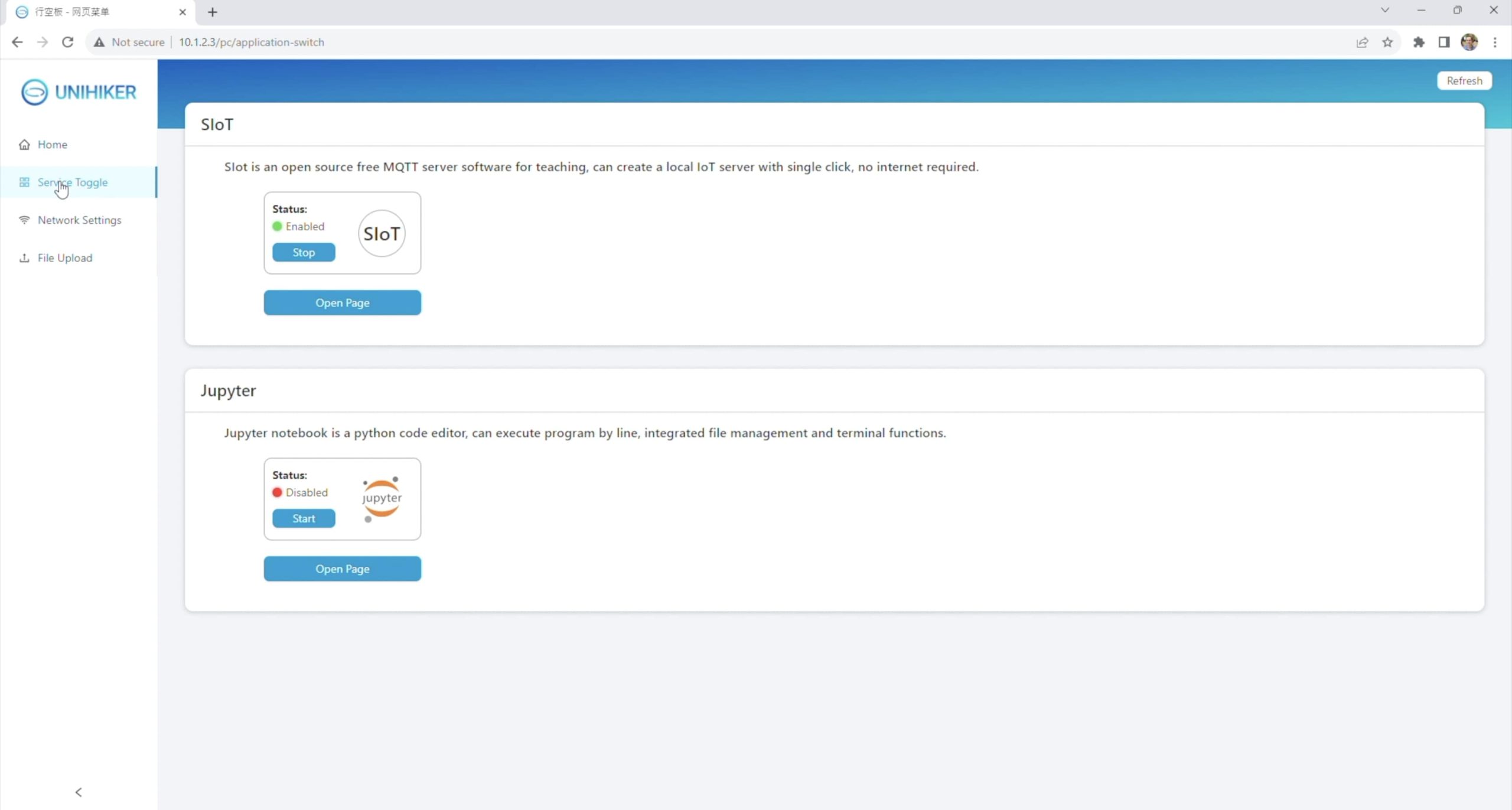The image size is (1512, 810).
Task: Start the Jupyter service
Action: point(304,518)
